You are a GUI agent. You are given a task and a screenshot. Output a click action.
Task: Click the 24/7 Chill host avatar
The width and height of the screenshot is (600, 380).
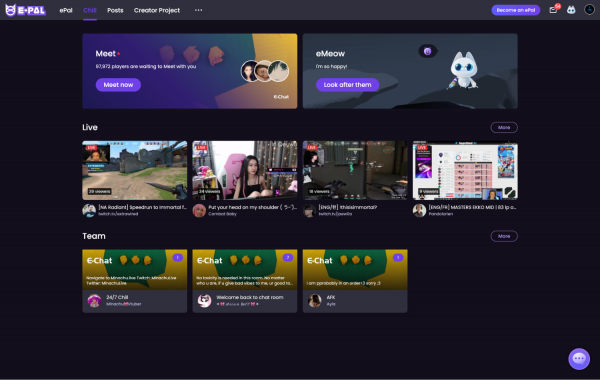94,300
